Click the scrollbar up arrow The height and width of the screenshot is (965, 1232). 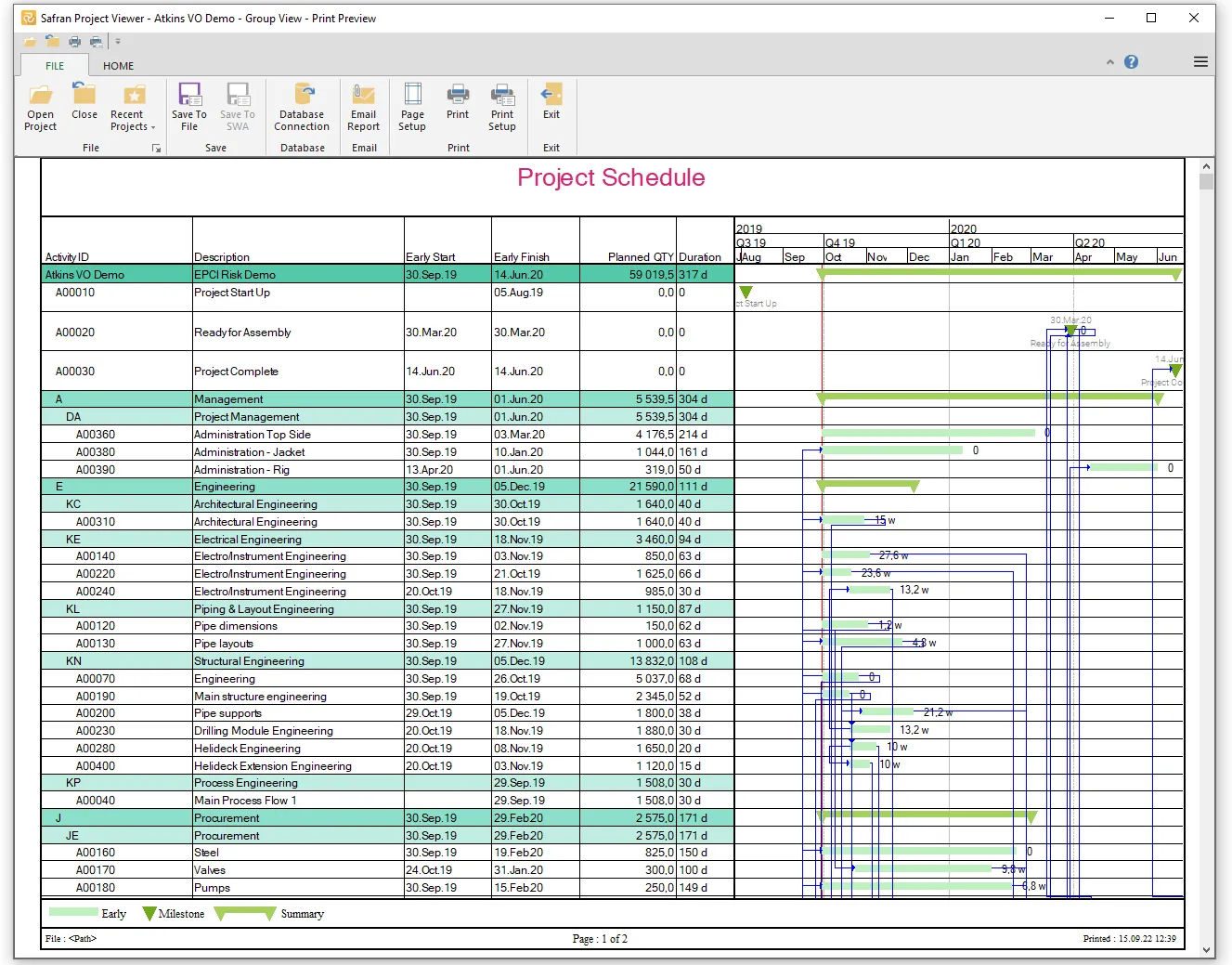pos(1206,166)
